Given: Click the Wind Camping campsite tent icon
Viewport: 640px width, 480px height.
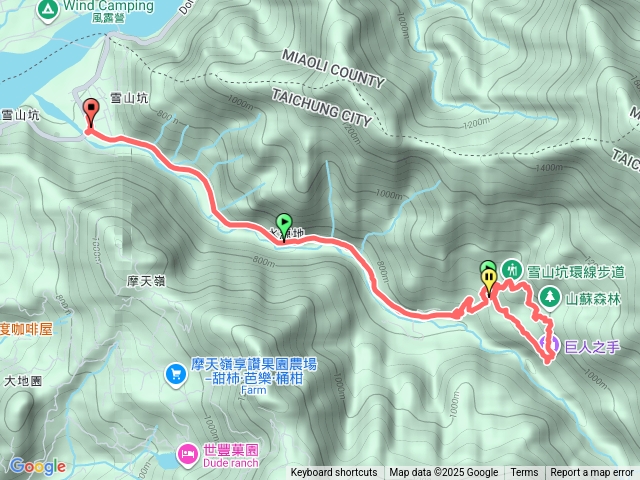Looking at the screenshot, I should pos(48,11).
